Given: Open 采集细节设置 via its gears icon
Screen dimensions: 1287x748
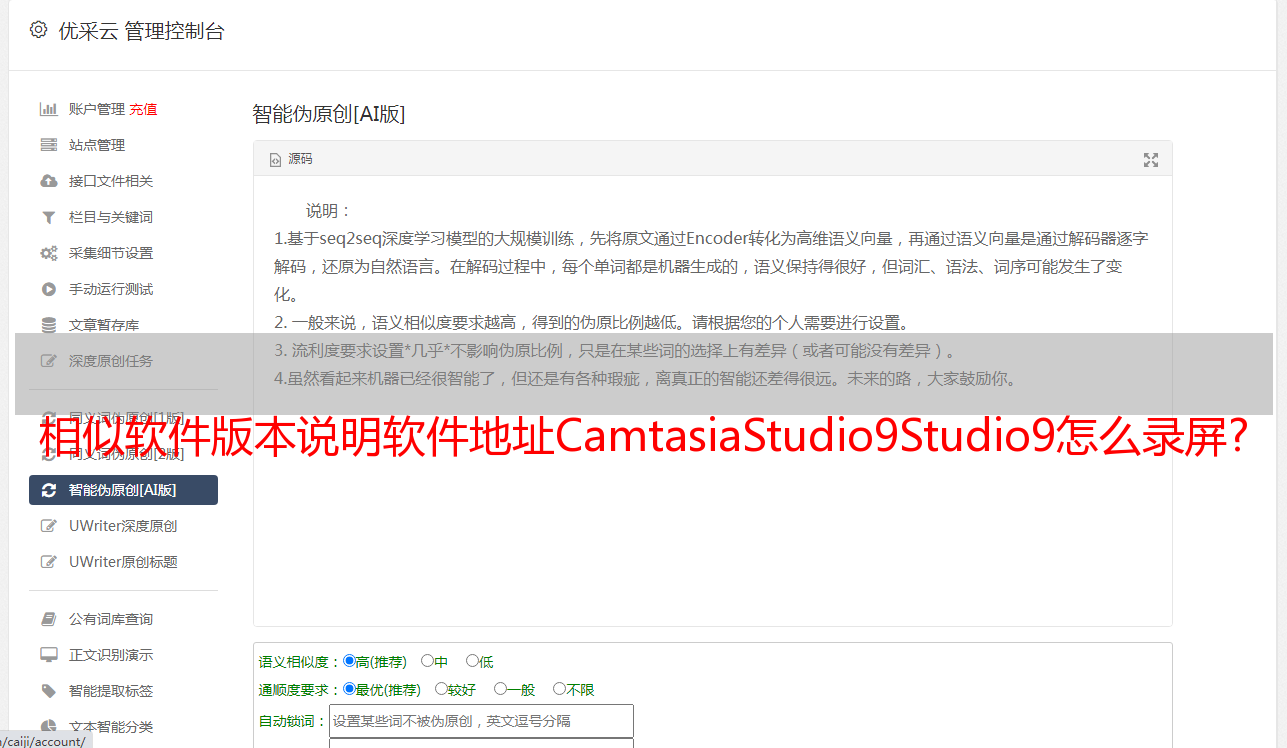Looking at the screenshot, I should 48,253.
